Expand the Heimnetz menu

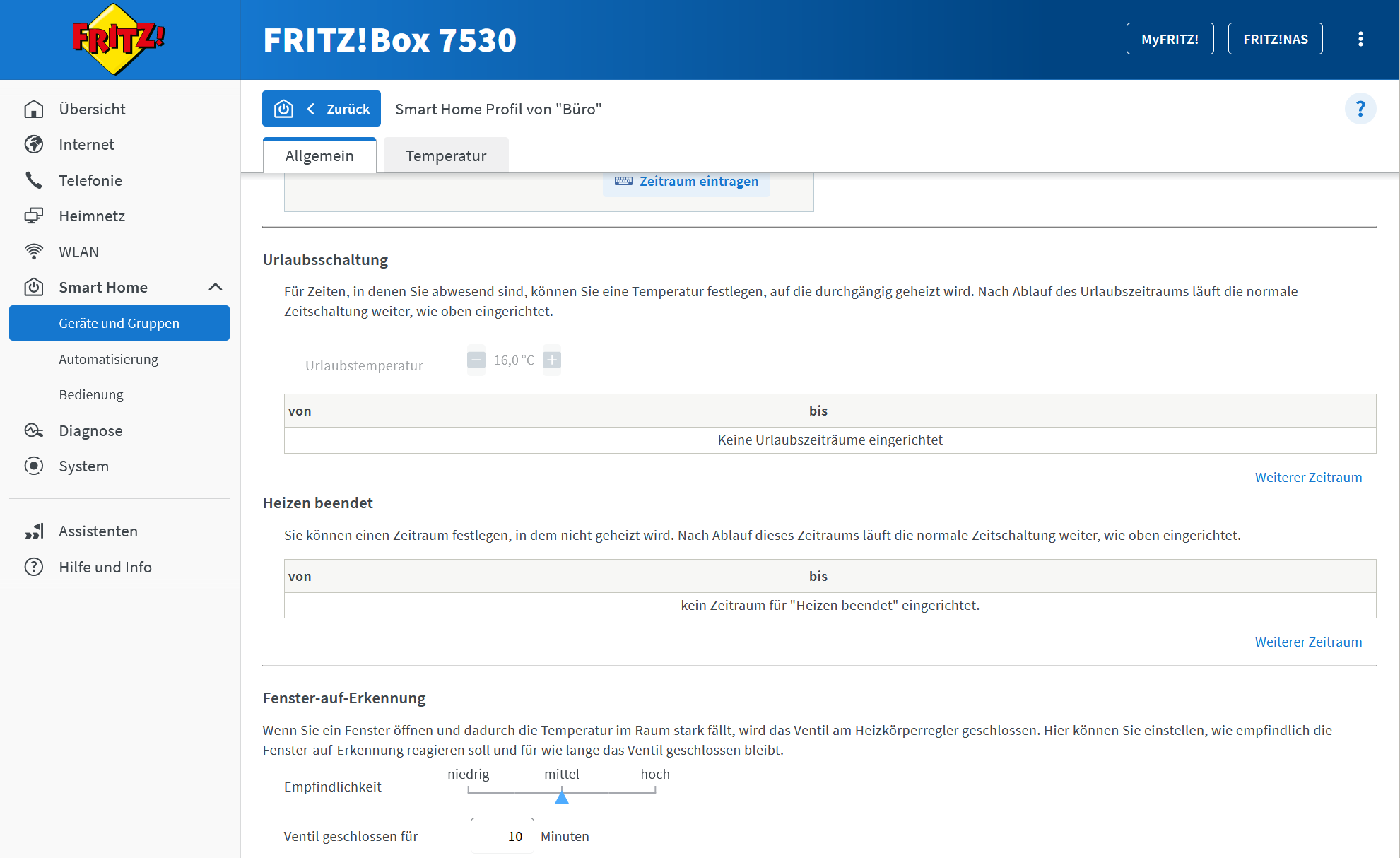(x=92, y=216)
